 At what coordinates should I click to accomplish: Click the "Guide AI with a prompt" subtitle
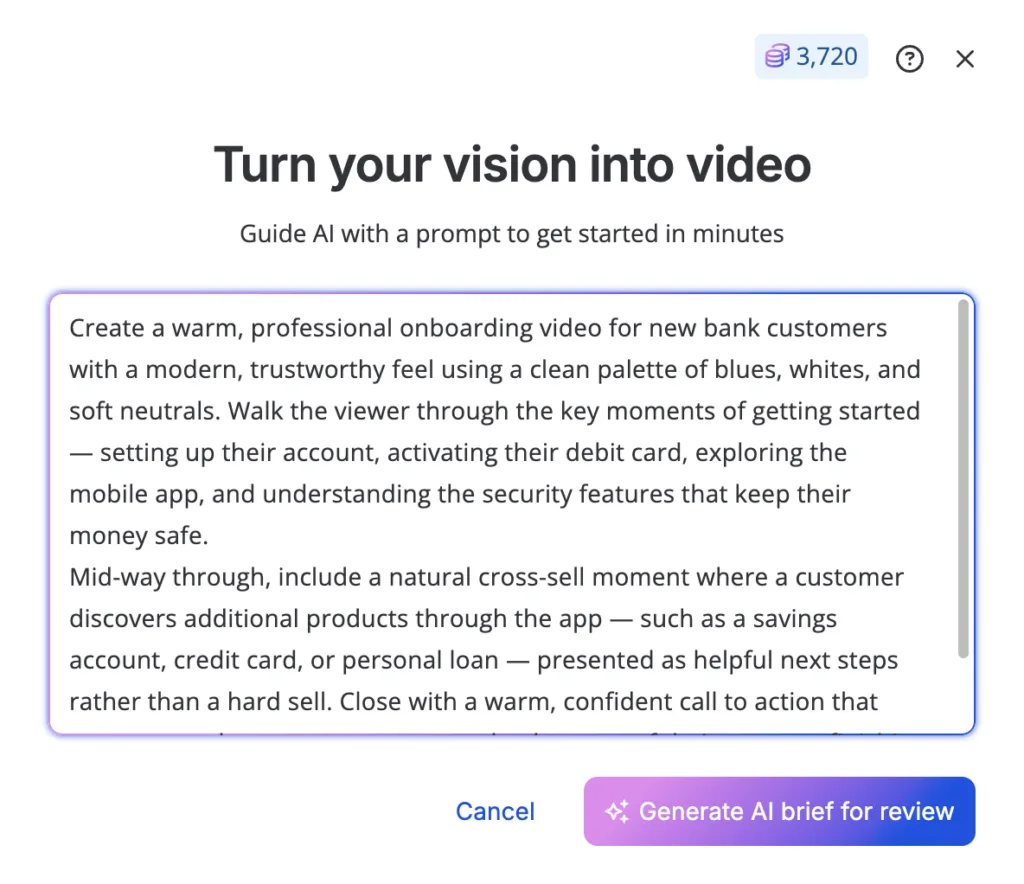point(512,234)
